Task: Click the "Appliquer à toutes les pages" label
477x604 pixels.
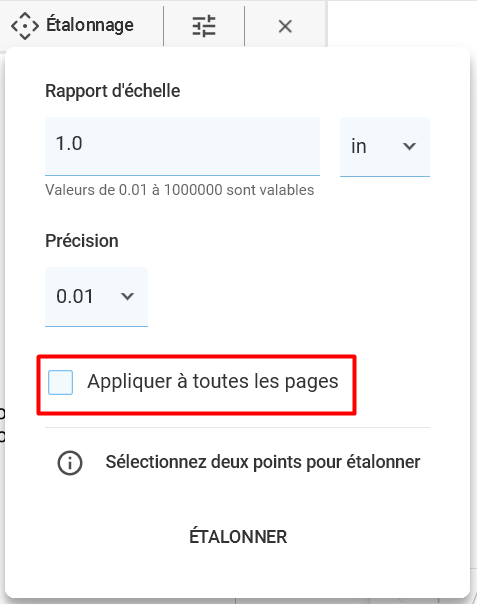Action: pos(213,382)
